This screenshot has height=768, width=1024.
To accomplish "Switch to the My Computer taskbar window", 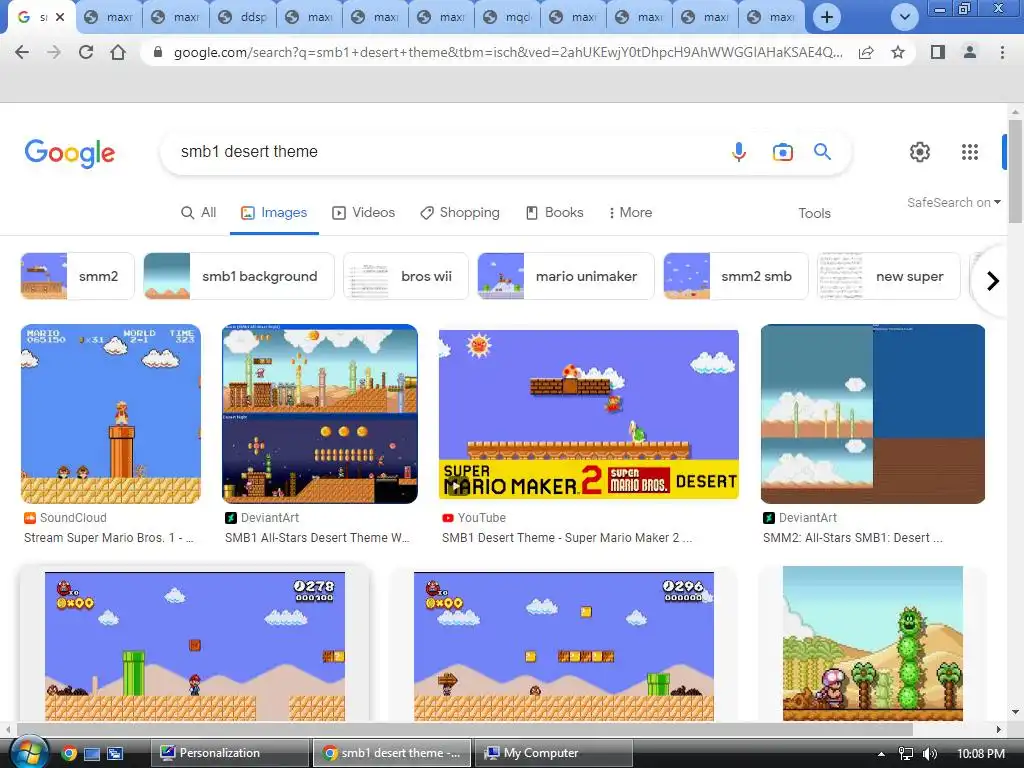I will click(554, 753).
